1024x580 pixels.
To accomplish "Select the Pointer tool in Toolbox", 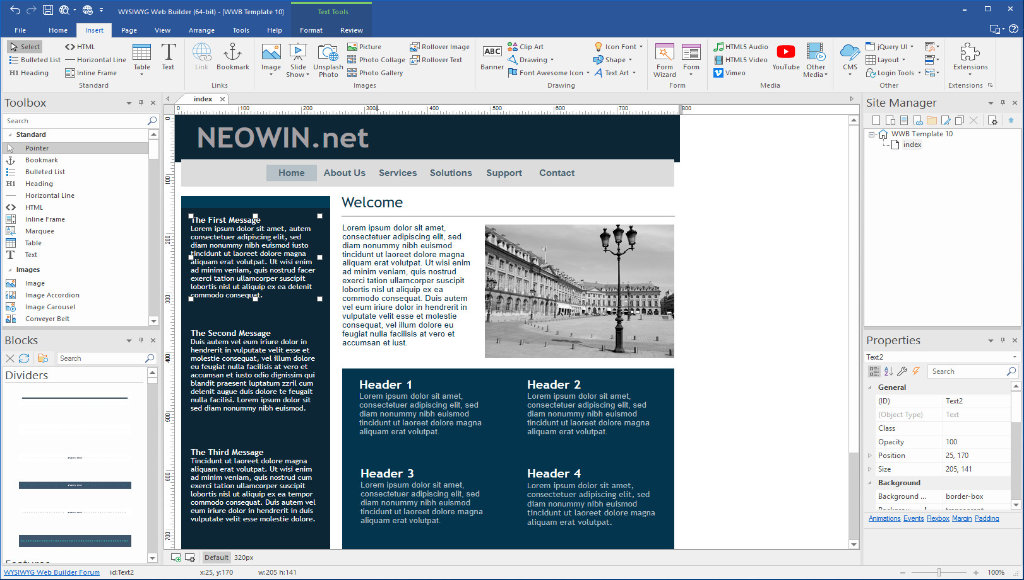I will pyautogui.click(x=76, y=148).
